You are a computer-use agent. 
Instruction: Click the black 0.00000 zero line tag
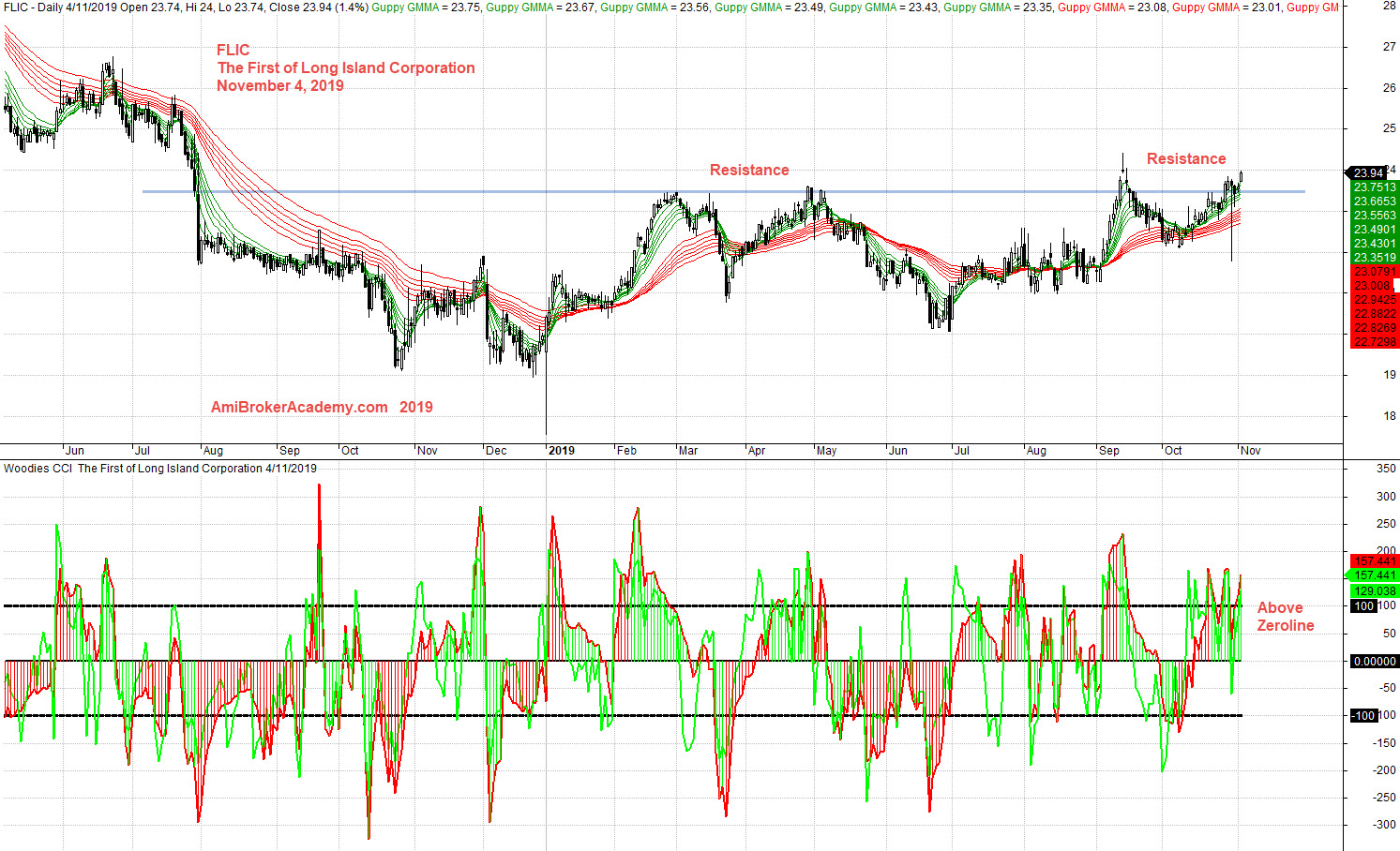1375,661
